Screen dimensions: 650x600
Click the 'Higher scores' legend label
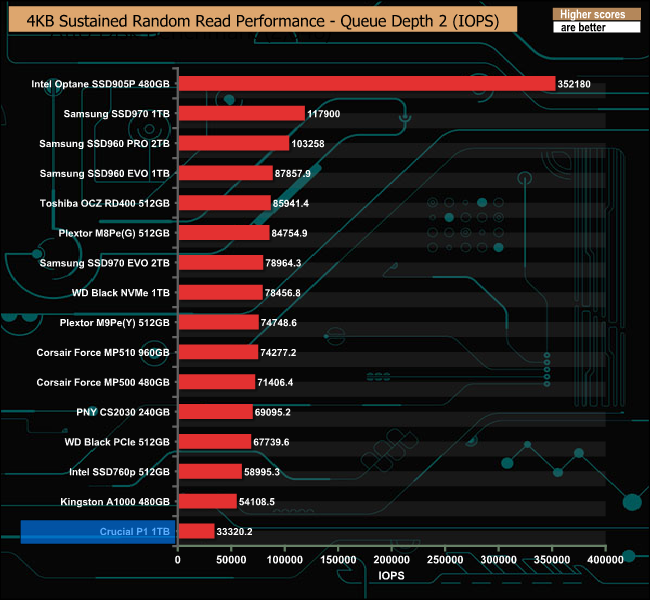[x=592, y=15]
